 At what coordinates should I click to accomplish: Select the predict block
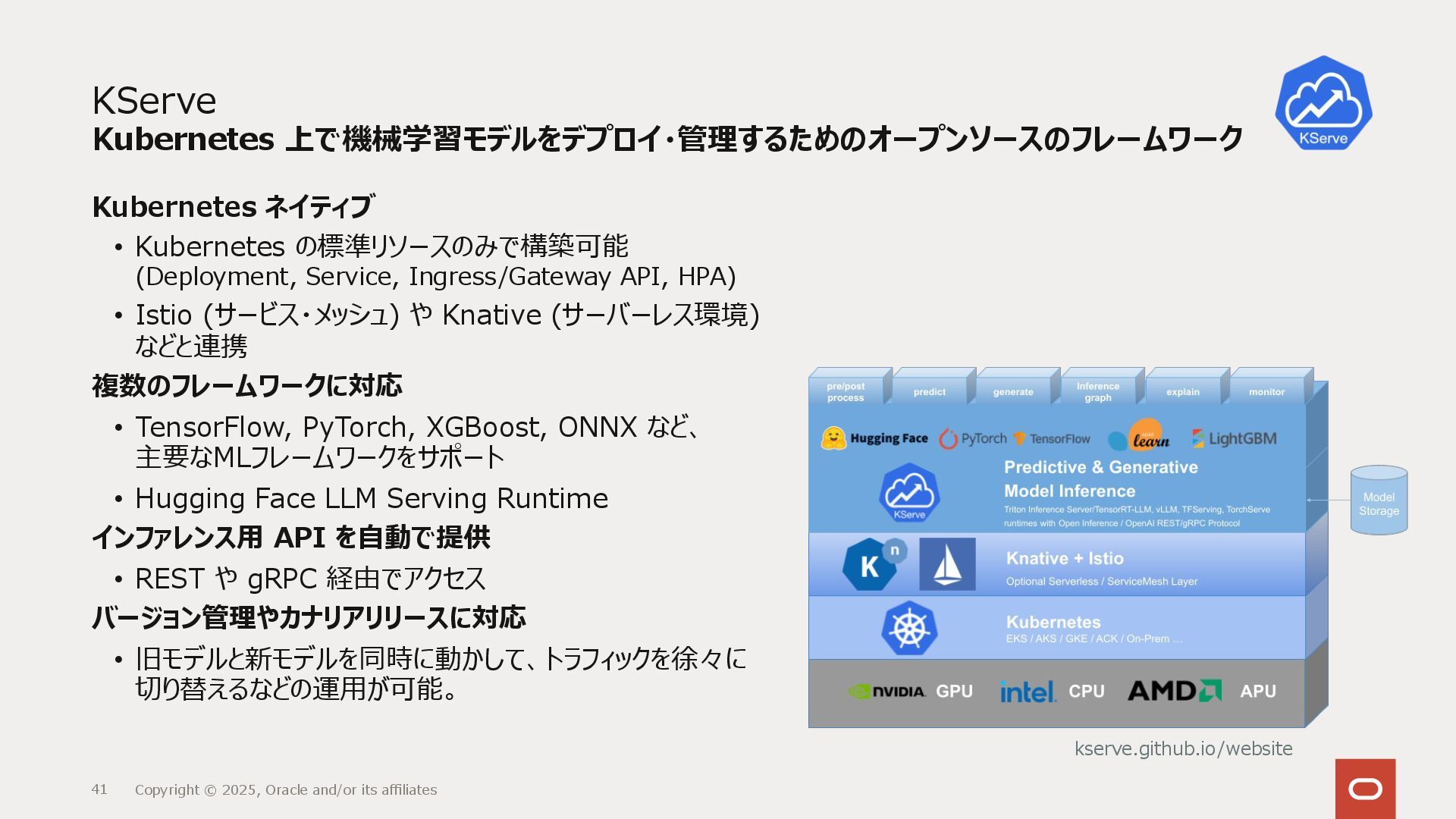929,391
